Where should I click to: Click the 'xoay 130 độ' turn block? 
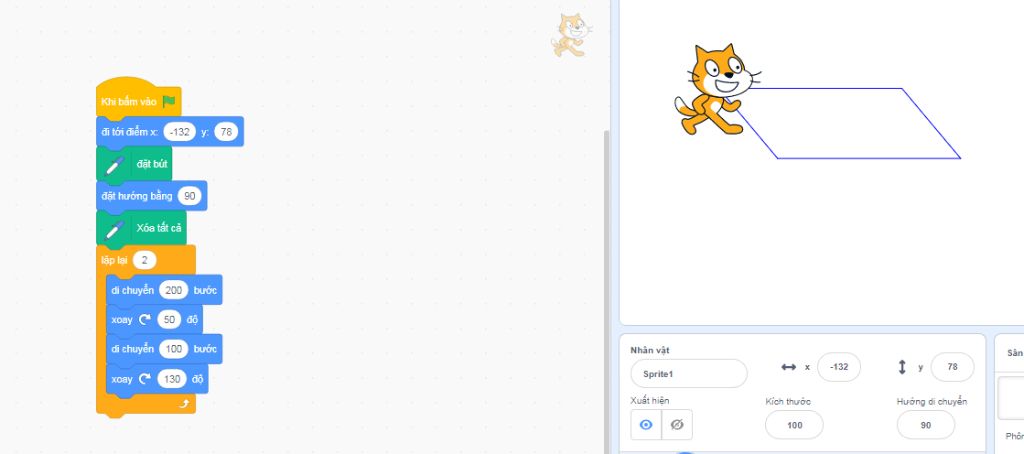point(157,379)
